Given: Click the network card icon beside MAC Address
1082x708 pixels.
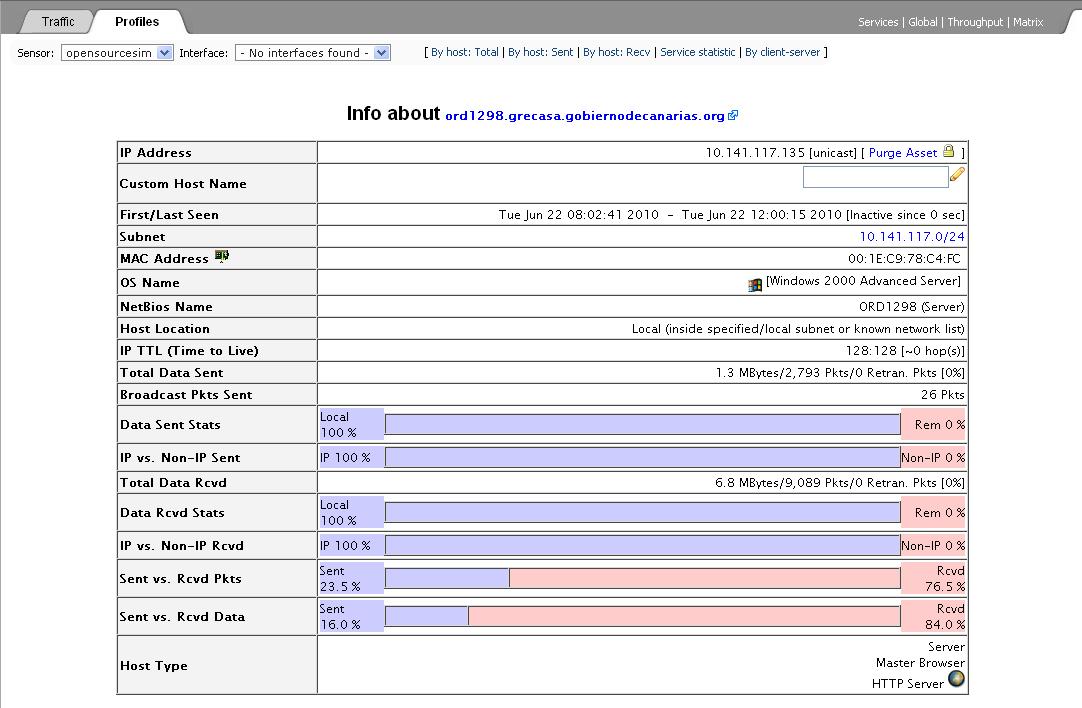Looking at the screenshot, I should [x=222, y=257].
